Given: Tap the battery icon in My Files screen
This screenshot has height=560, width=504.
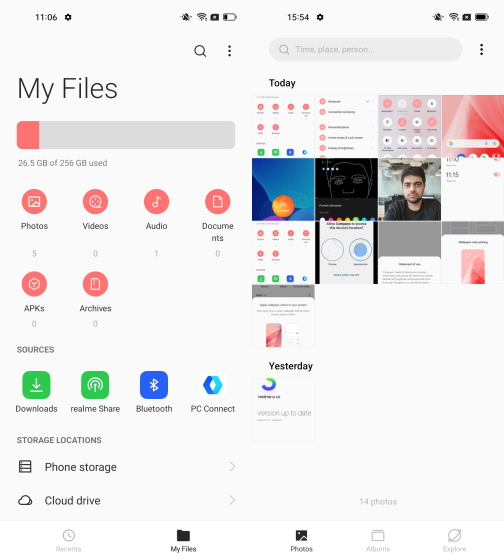Looking at the screenshot, I should [230, 17].
